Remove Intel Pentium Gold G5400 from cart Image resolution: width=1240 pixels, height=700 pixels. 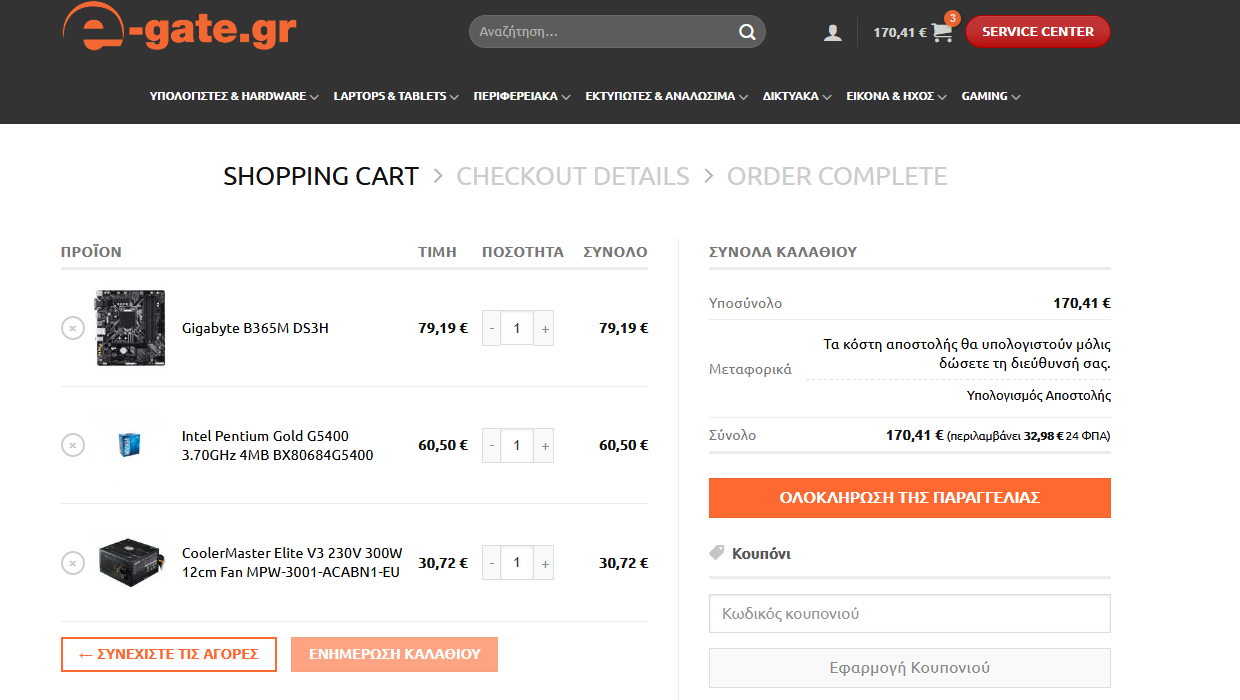[x=73, y=445]
